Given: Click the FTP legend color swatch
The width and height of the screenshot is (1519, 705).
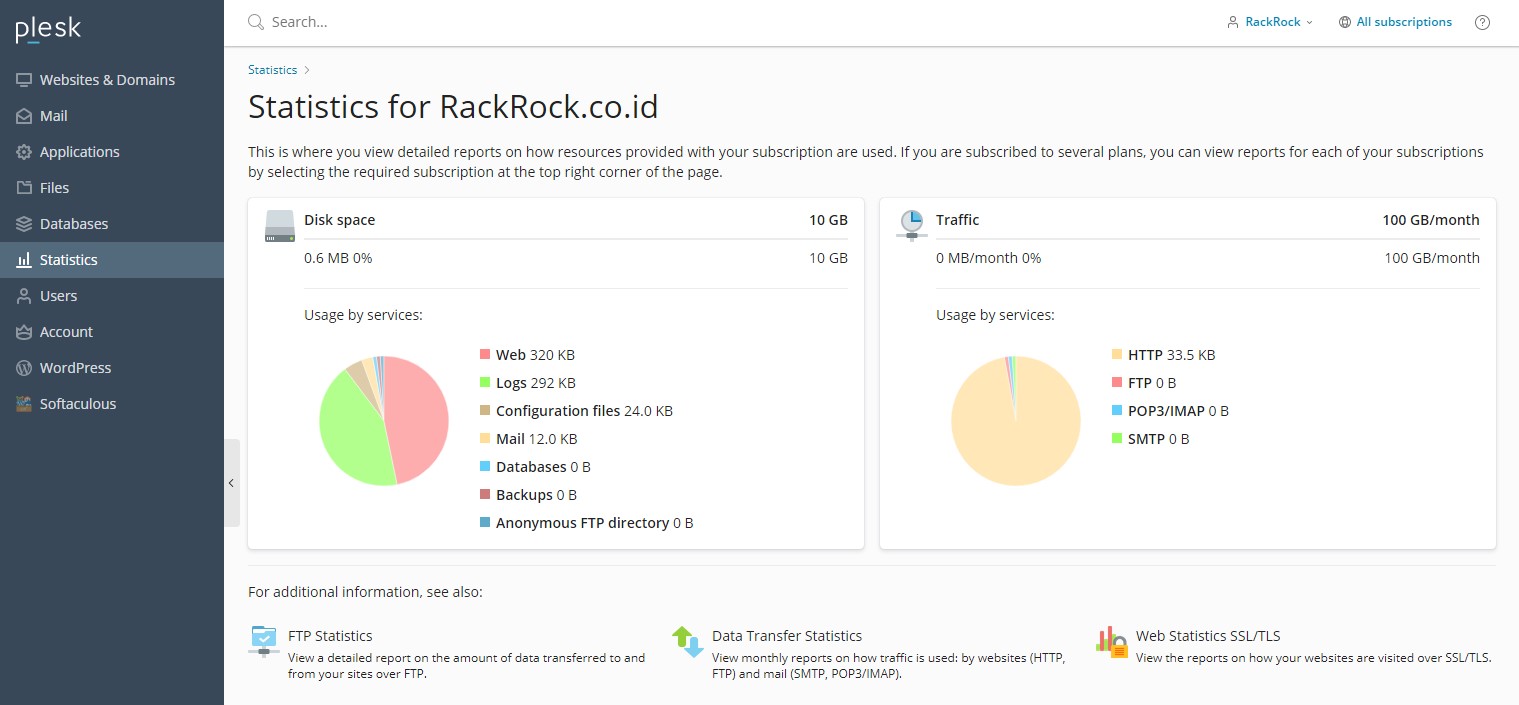Looking at the screenshot, I should click(x=1117, y=383).
